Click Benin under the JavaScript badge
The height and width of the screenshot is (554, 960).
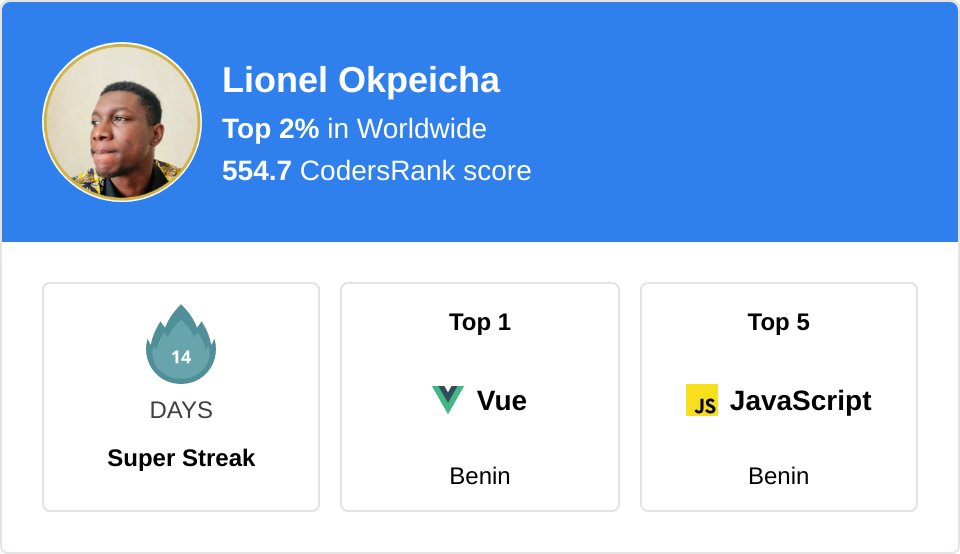pos(779,476)
